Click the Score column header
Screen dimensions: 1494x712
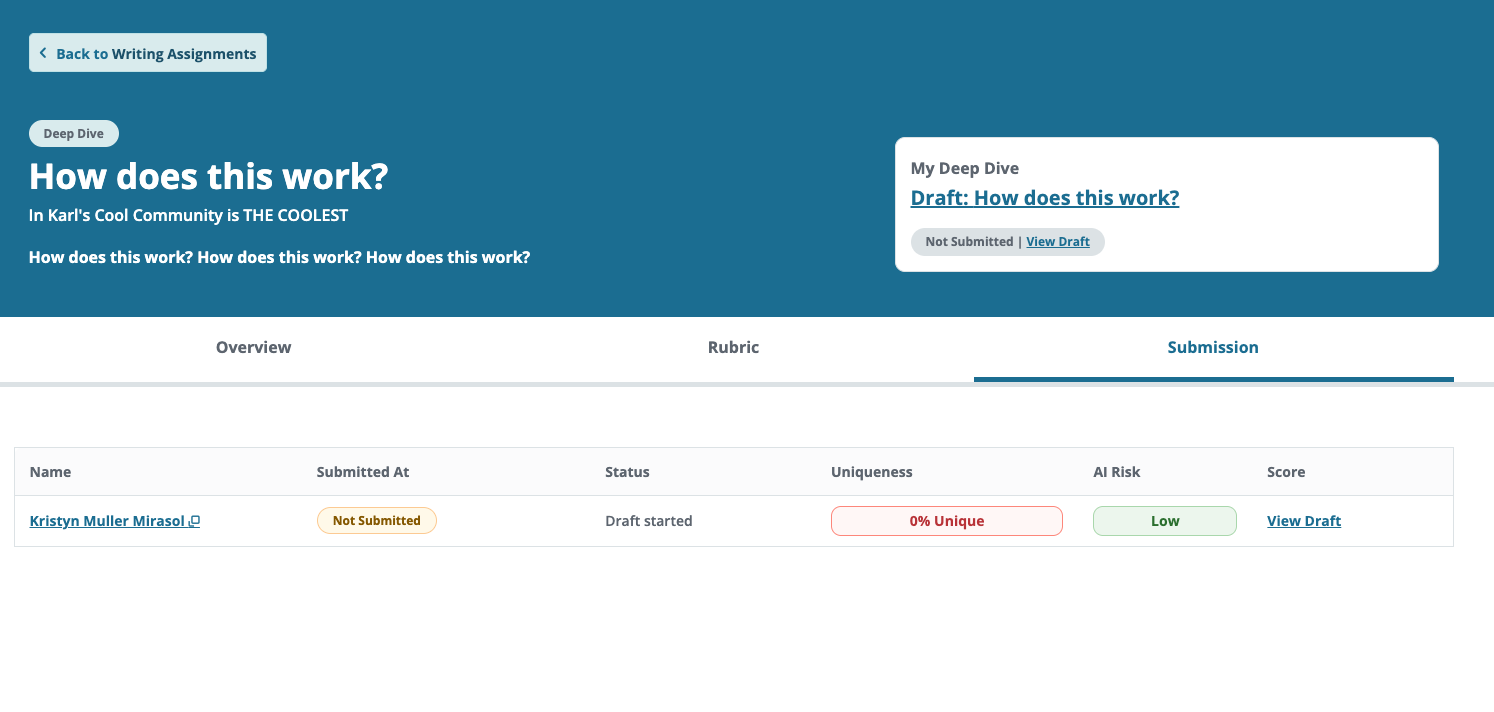click(1286, 472)
